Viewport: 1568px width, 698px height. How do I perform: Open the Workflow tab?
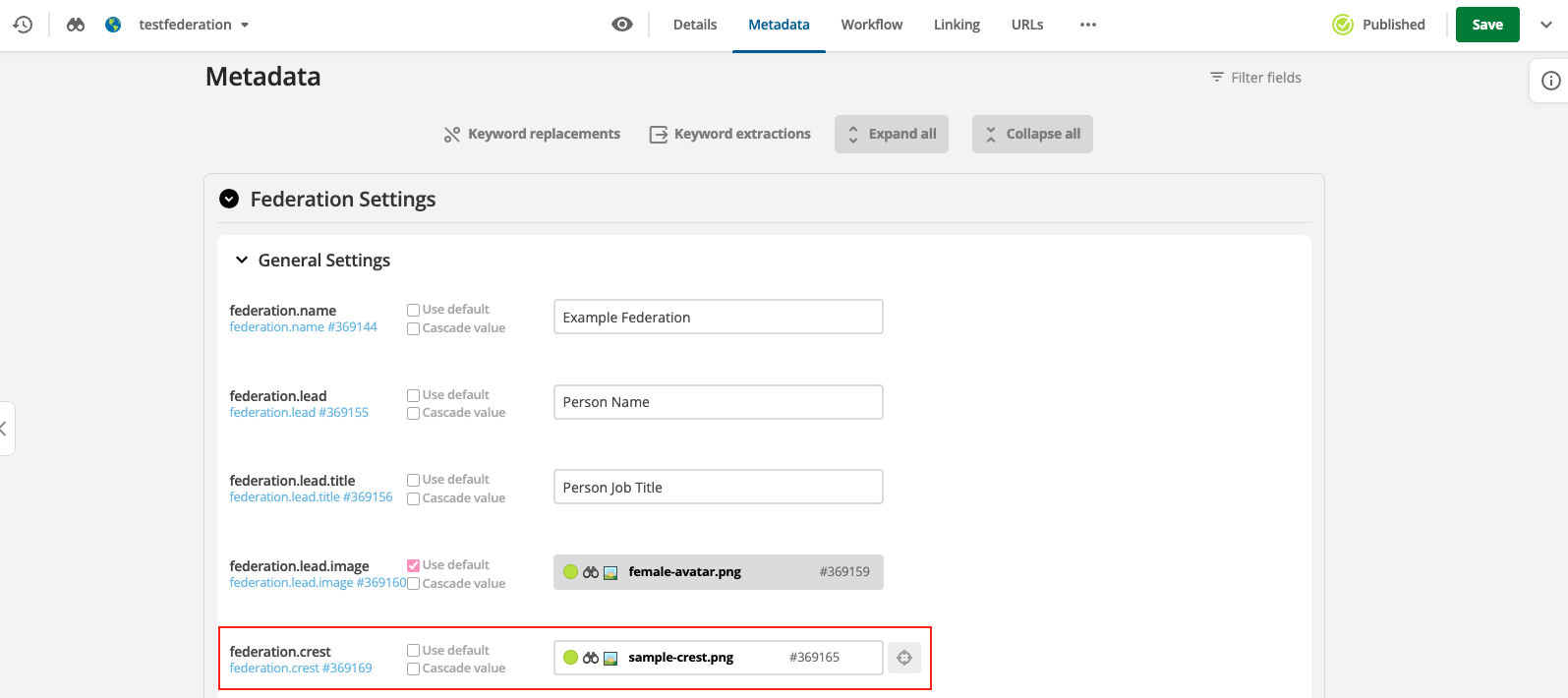[x=872, y=25]
